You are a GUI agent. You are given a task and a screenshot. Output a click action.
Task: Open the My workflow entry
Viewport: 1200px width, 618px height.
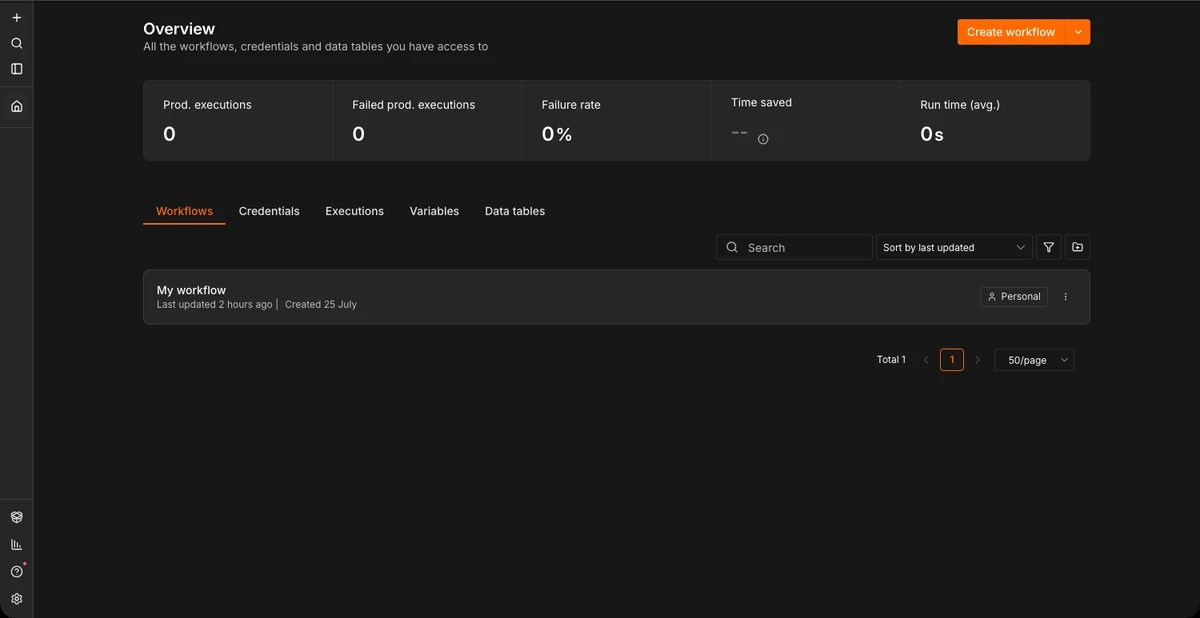pos(616,297)
